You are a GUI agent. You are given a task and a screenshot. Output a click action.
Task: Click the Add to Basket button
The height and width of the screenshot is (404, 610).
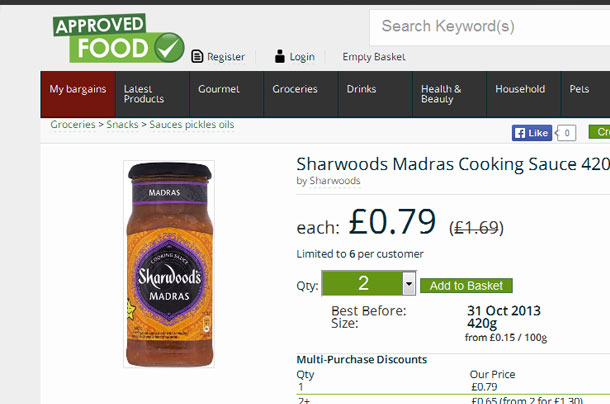466,286
